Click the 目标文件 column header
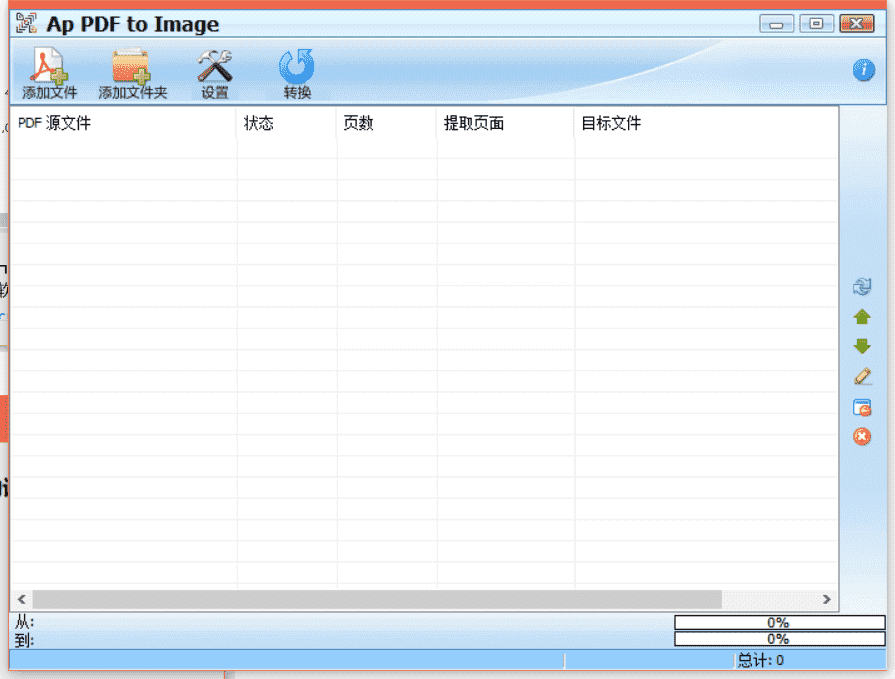This screenshot has width=895, height=679. (706, 123)
